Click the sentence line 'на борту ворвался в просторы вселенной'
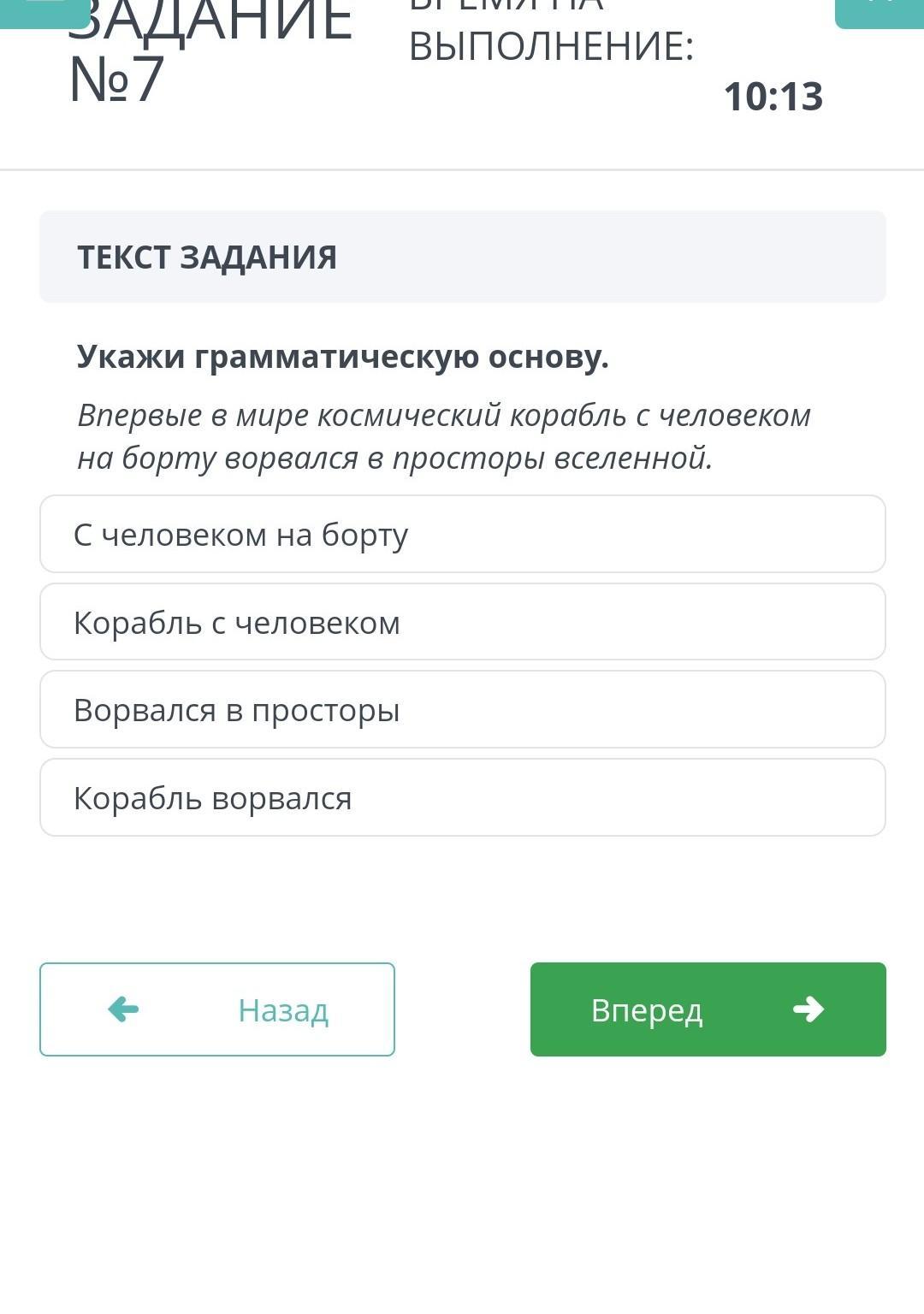 [x=394, y=458]
